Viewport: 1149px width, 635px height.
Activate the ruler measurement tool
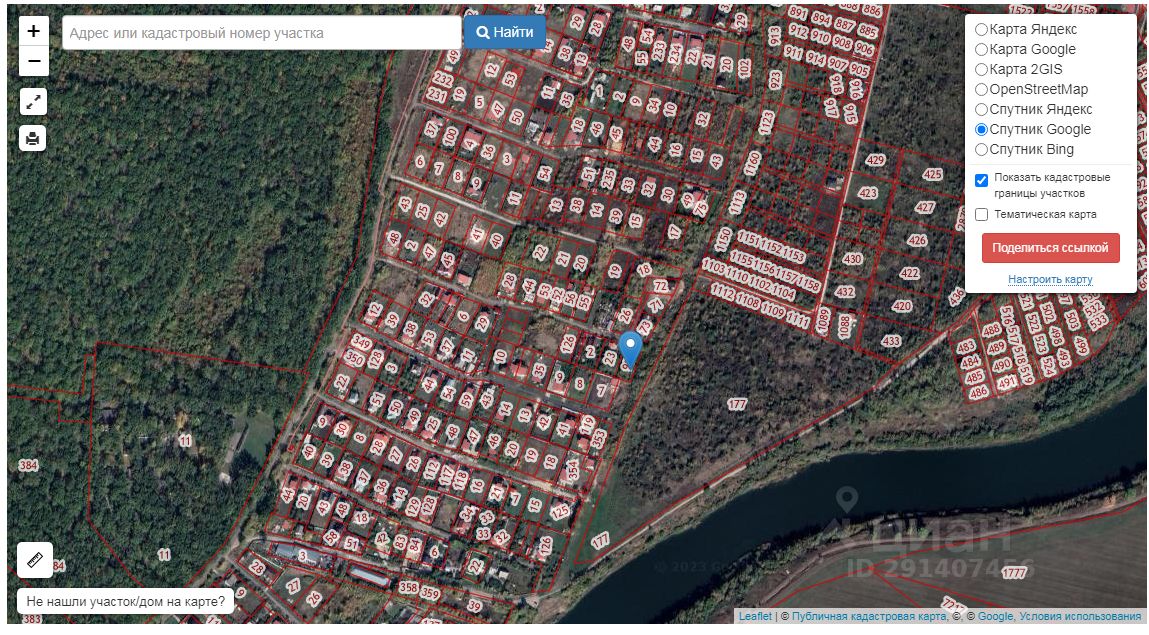pyautogui.click(x=34, y=560)
